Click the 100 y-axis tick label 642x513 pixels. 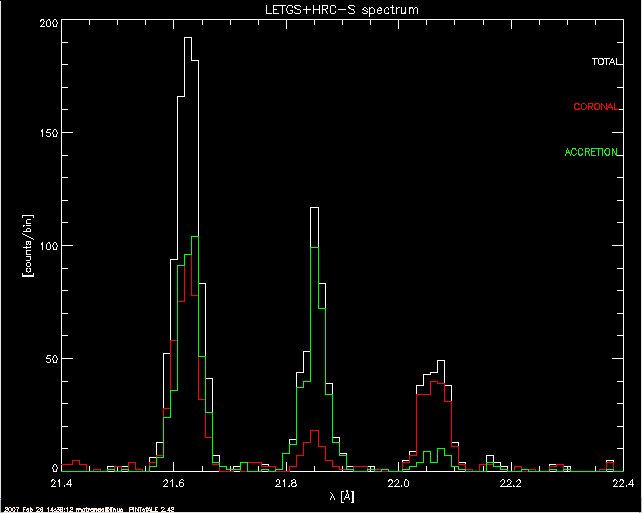pyautogui.click(x=46, y=246)
